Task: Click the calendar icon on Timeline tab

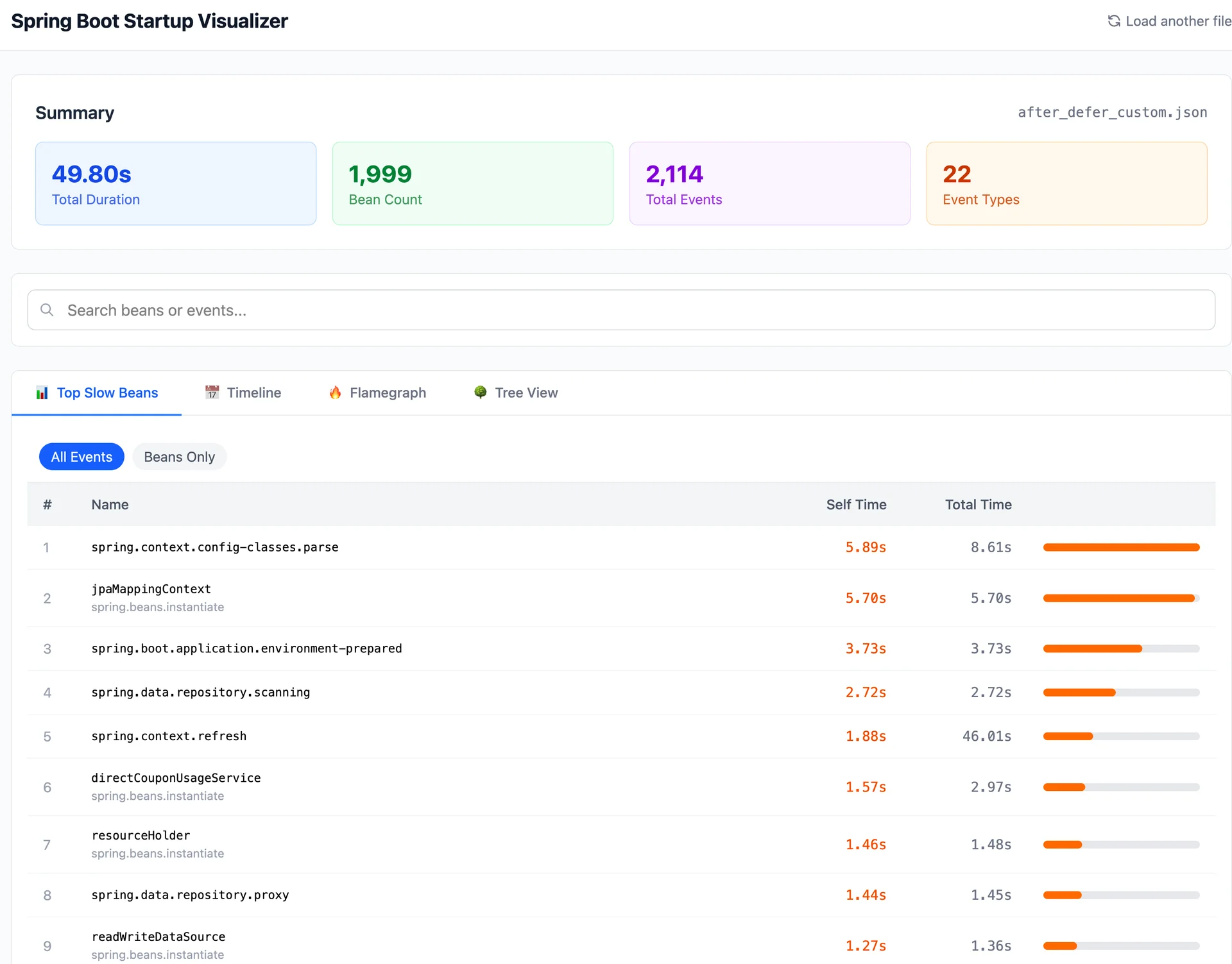Action: tap(212, 393)
